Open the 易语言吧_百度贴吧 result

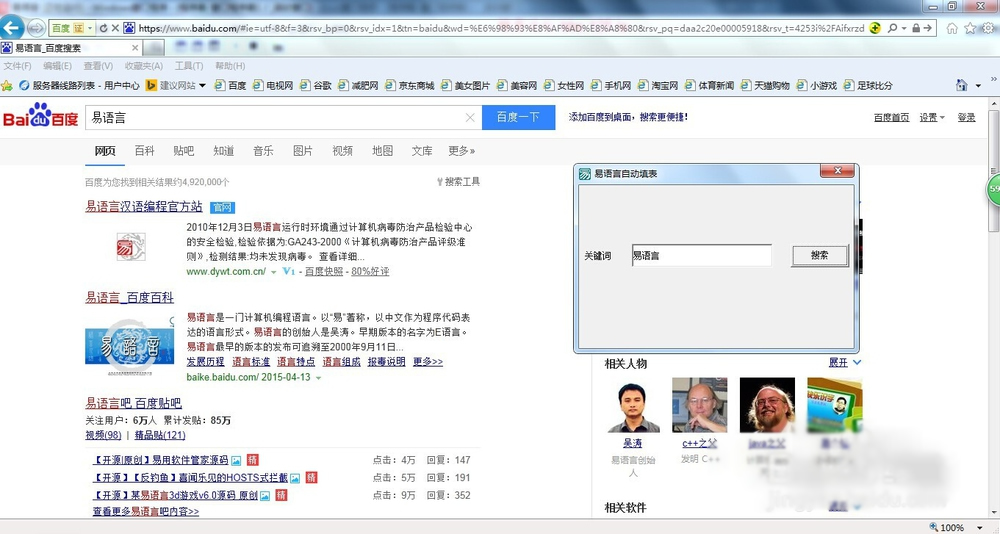pyautogui.click(x=133, y=403)
